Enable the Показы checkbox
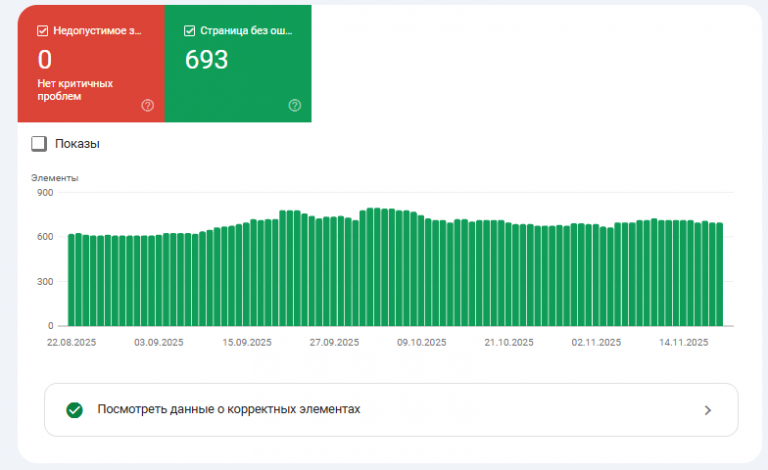The height and width of the screenshot is (470, 768). (x=39, y=143)
